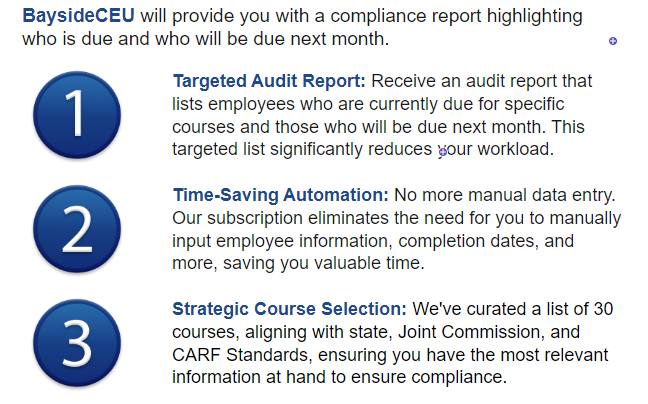
Task: Select the 'Strategic Course Selection:' heading
Action: click(x=289, y=308)
